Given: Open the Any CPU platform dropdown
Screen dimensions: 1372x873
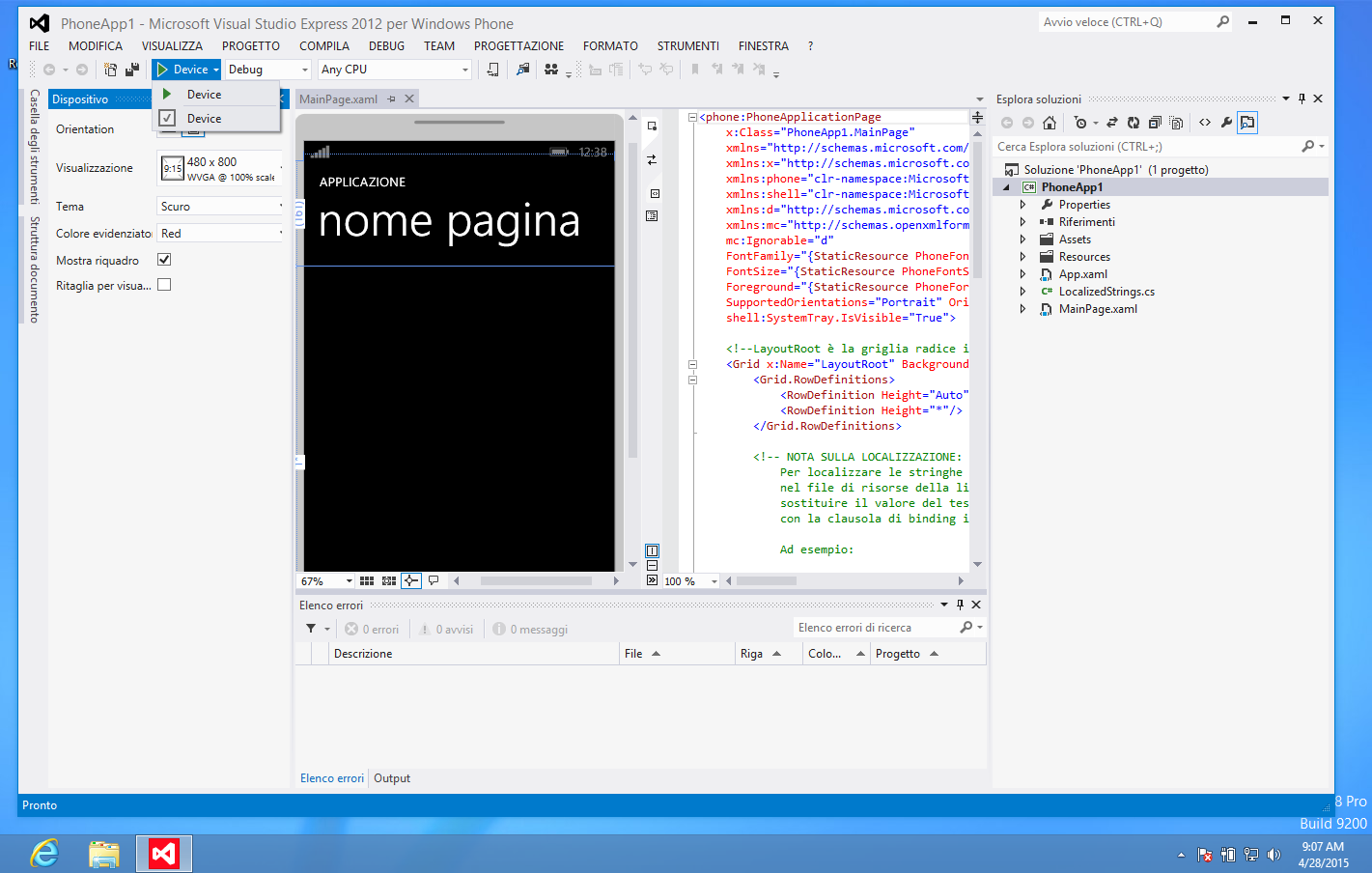Looking at the screenshot, I should coord(394,69).
